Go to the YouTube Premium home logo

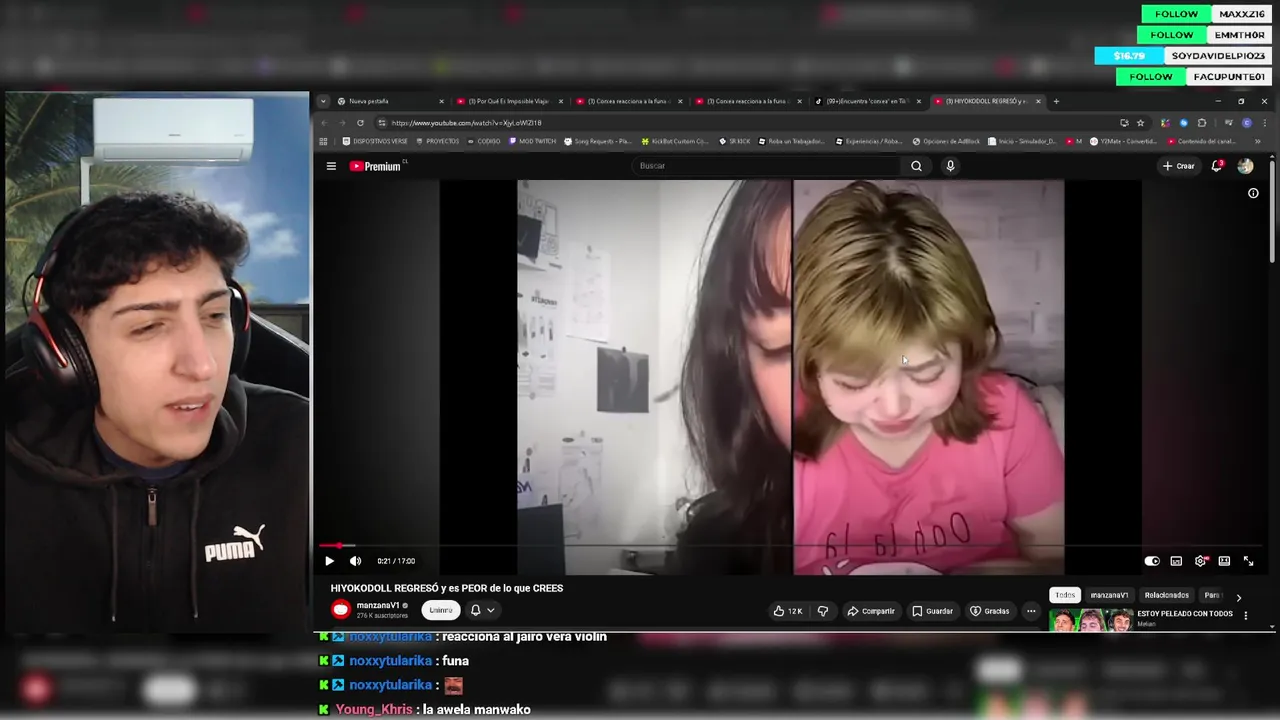point(376,166)
